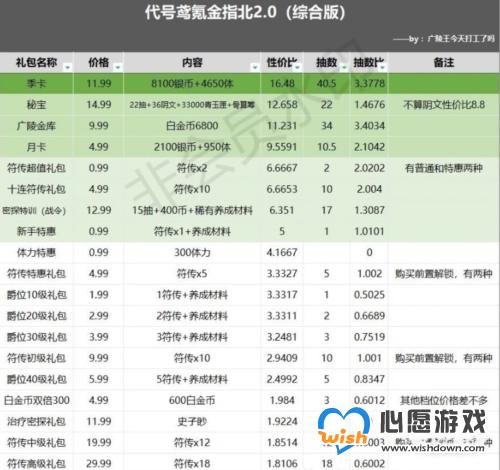Select the 性价比 value 2.9409
This screenshot has height=470, width=500.
click(282, 358)
